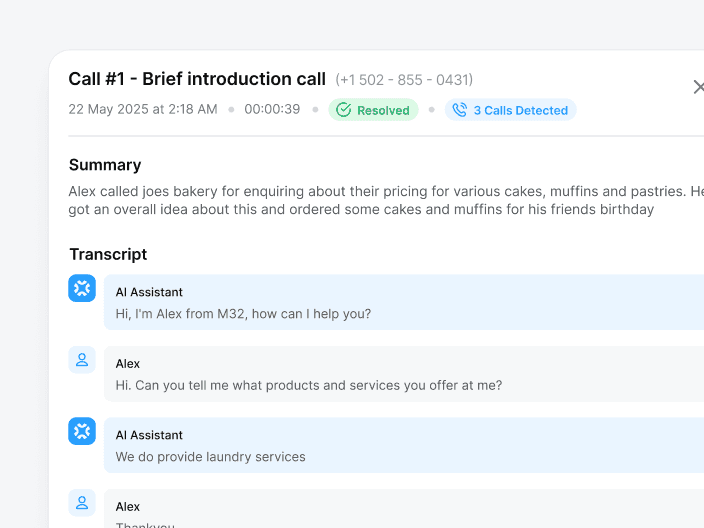
Task: Click the first AI Assistant avatar icon
Action: (82, 288)
